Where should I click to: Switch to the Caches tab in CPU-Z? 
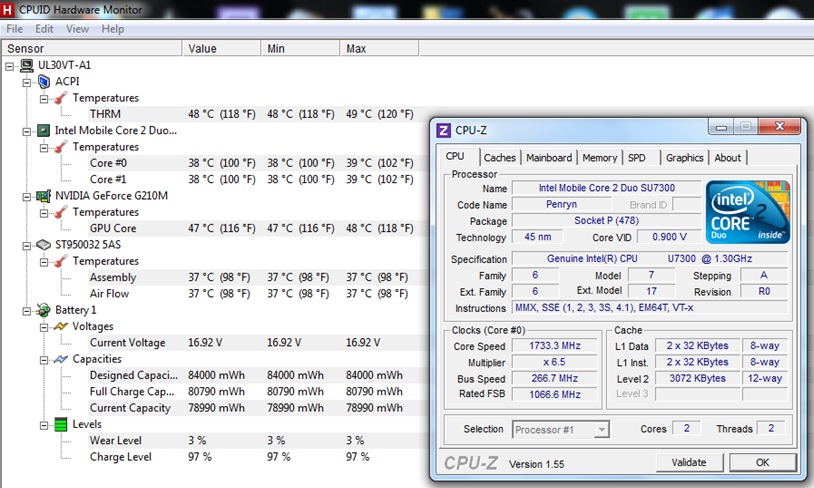point(499,158)
